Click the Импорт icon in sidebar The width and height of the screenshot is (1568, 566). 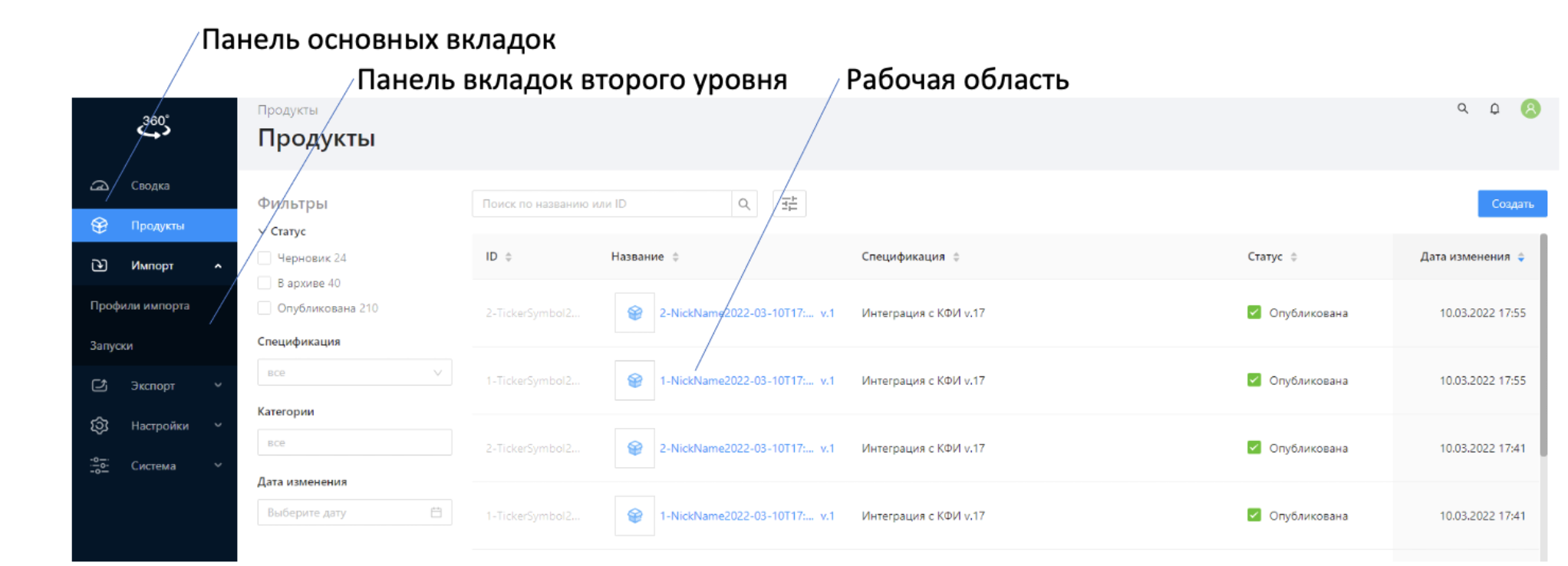100,265
